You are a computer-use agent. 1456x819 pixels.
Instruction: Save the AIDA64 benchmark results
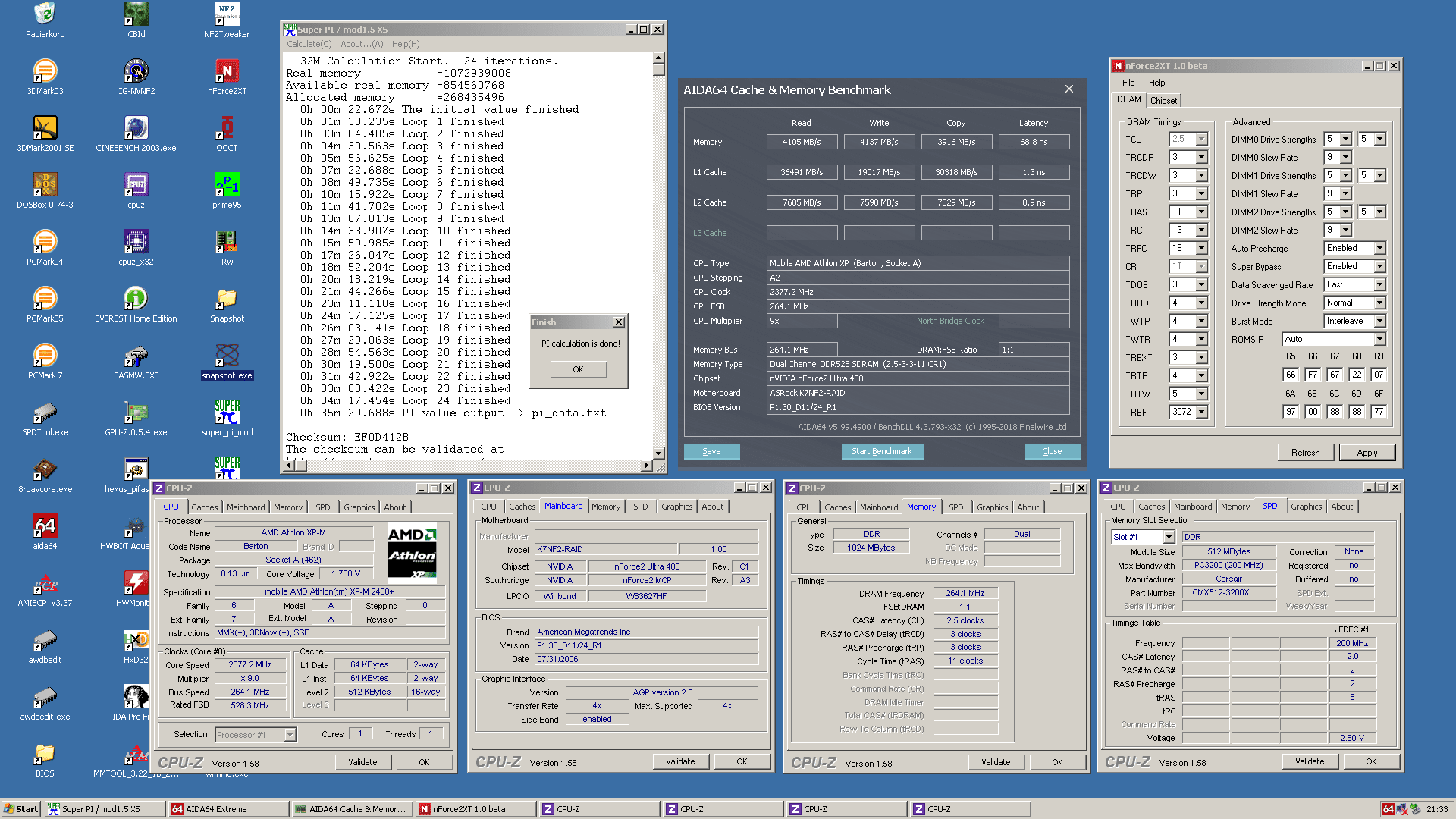(x=711, y=451)
